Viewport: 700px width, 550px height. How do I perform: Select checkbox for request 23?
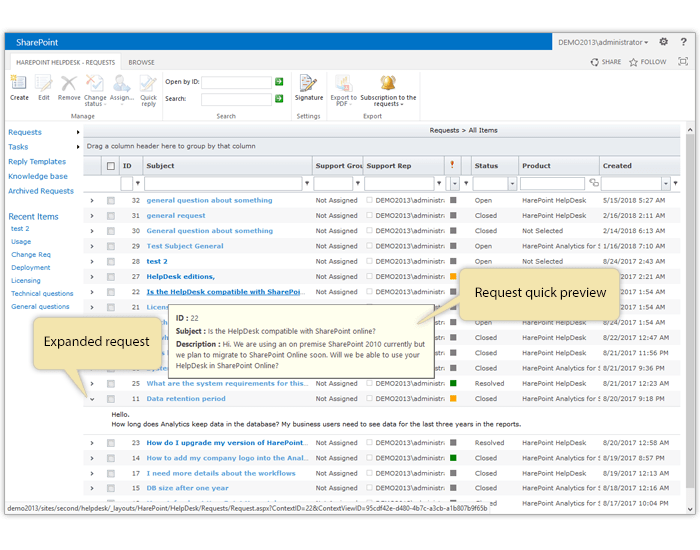coord(111,443)
